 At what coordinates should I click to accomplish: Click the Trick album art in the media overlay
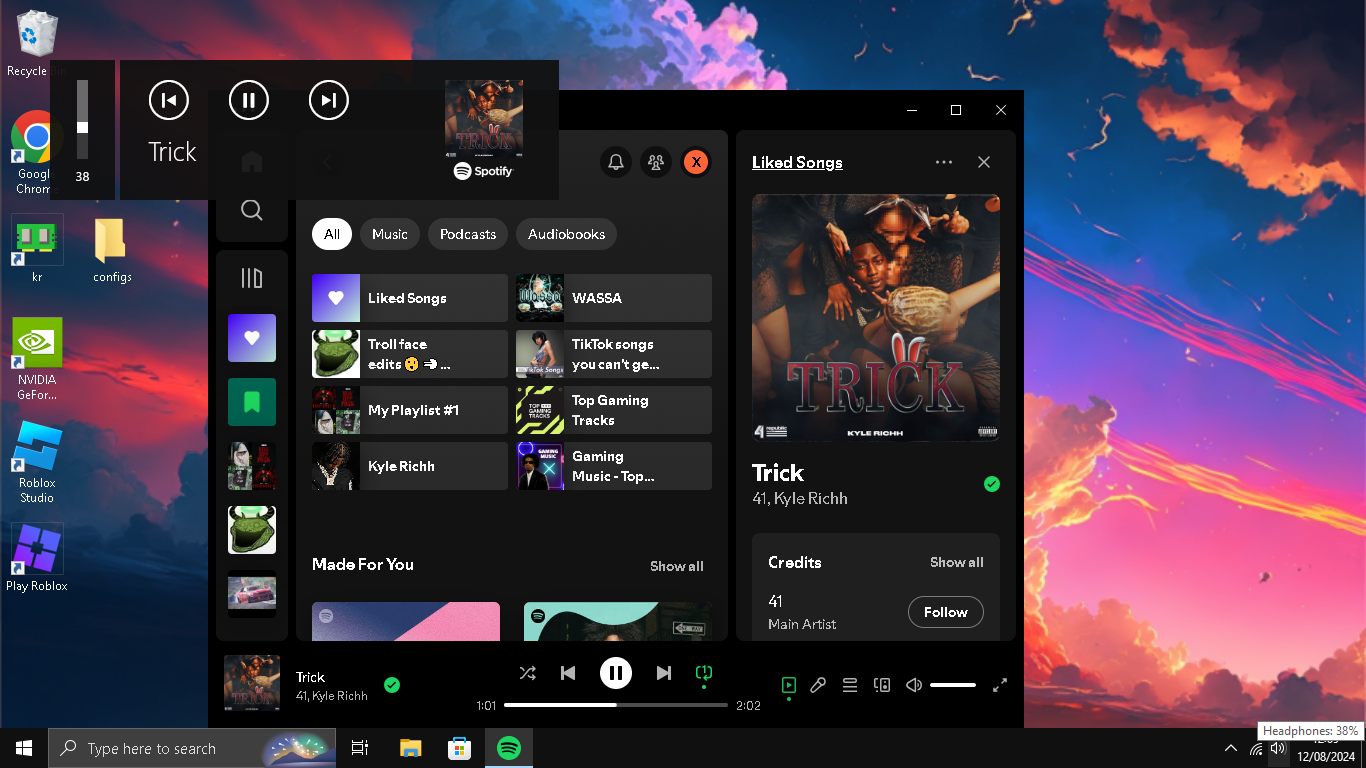pos(484,117)
